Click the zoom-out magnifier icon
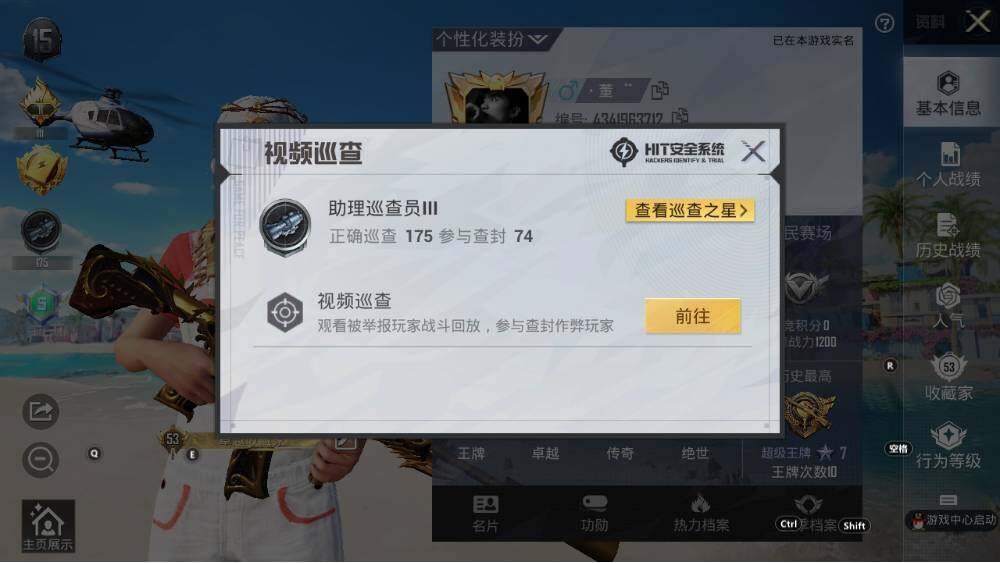This screenshot has width=1000, height=563. (41, 459)
